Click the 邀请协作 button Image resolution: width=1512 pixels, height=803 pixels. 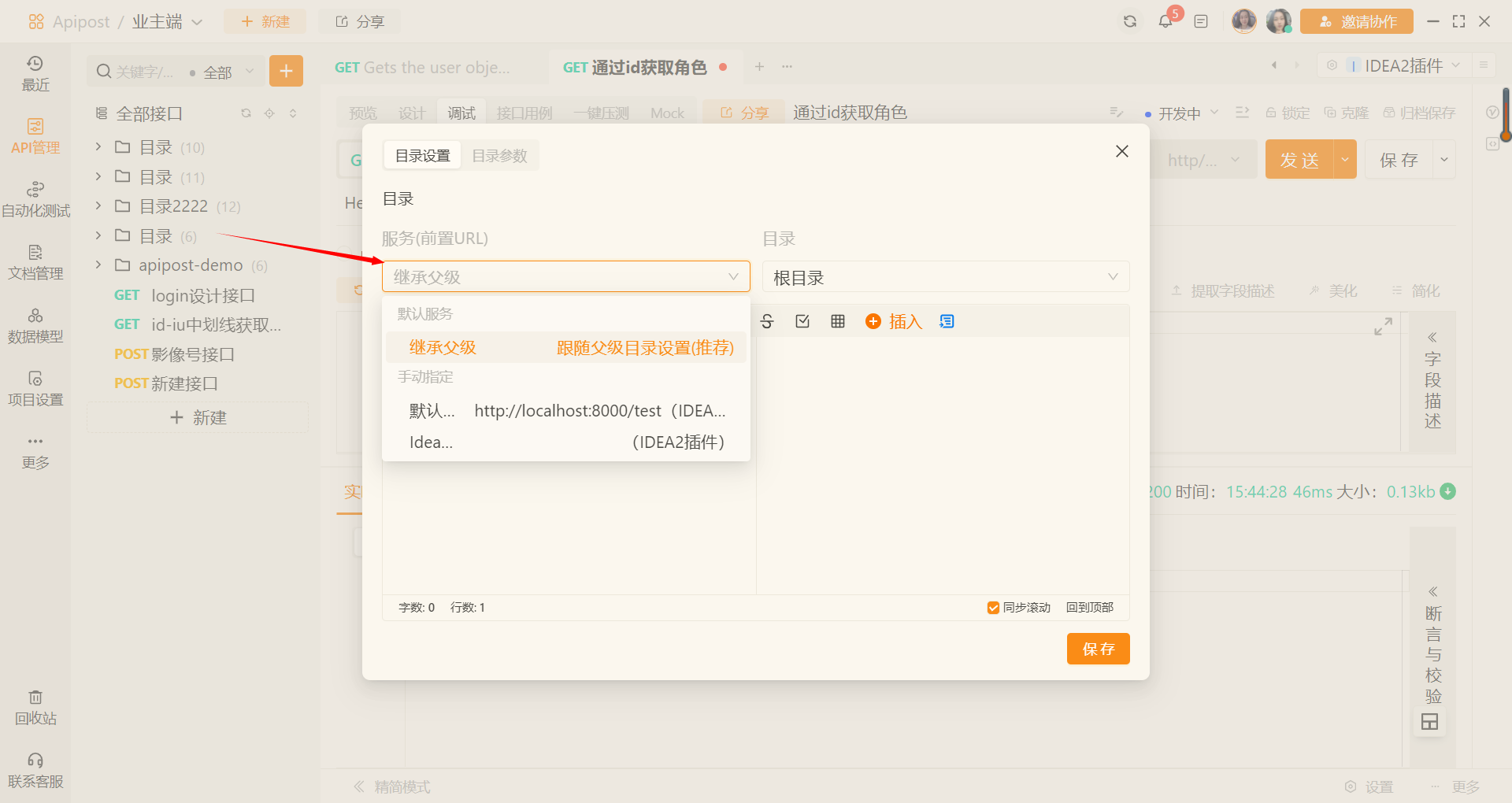1357,21
